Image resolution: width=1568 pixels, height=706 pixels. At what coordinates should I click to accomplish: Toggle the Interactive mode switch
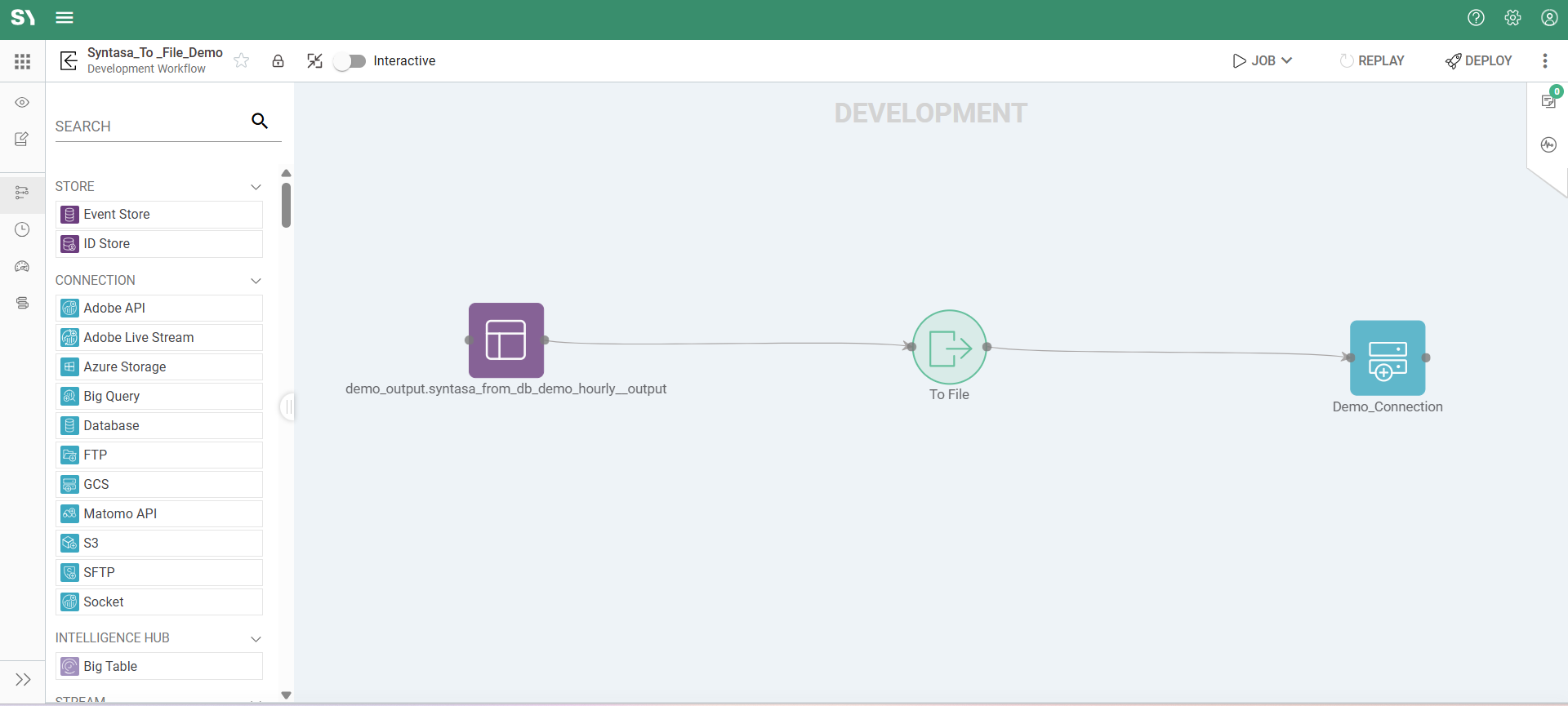350,61
